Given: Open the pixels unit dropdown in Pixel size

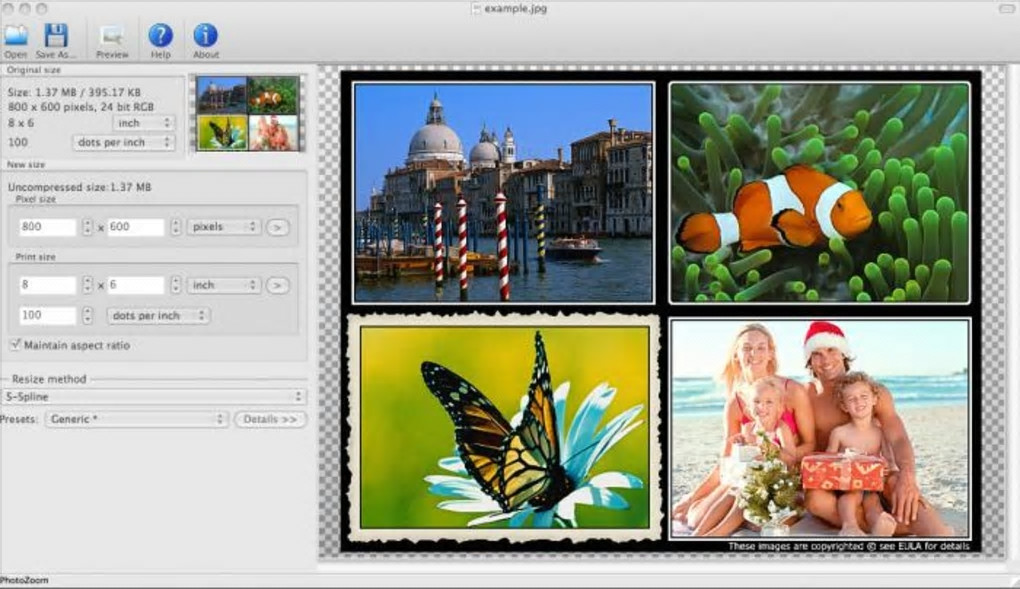Looking at the screenshot, I should click(224, 227).
